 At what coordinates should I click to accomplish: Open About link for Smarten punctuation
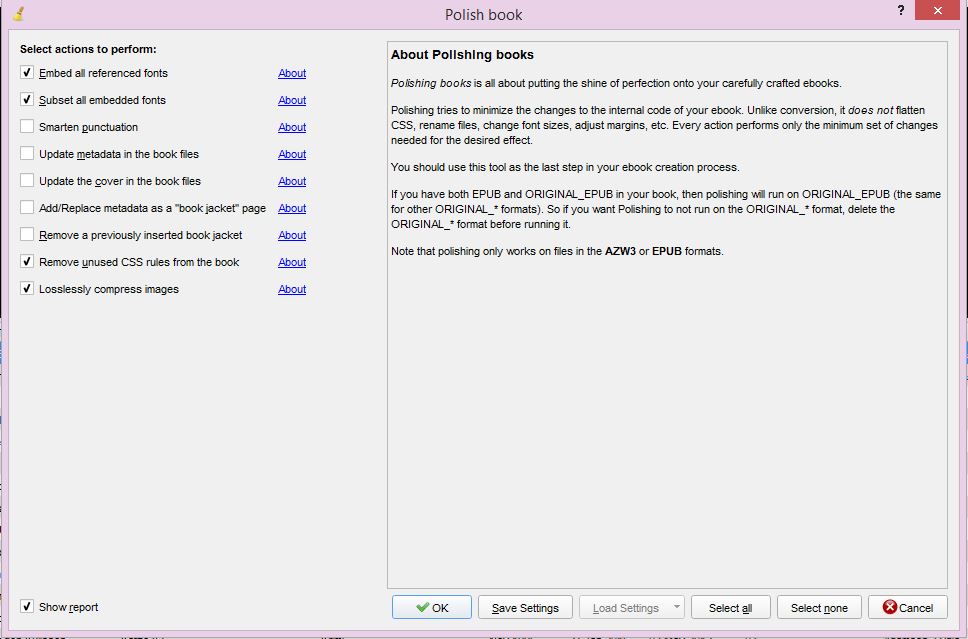[x=292, y=127]
